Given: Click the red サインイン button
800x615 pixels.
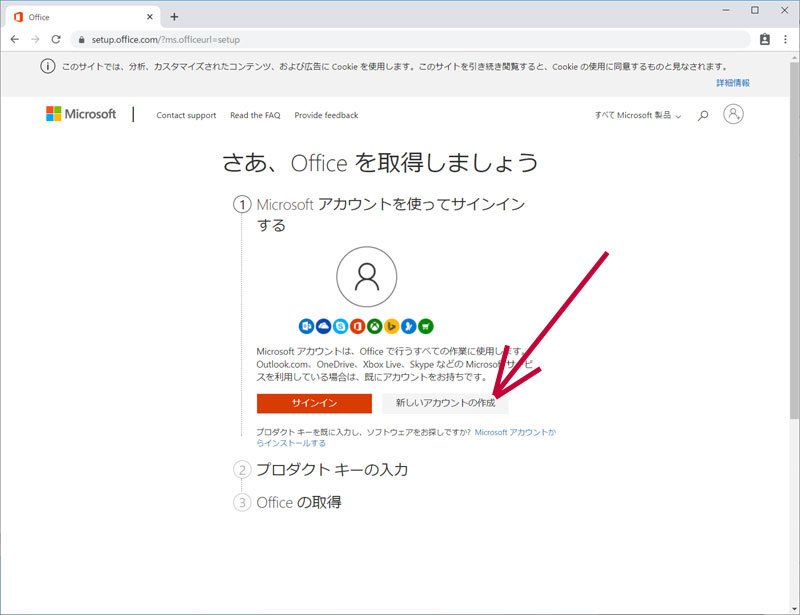Looking at the screenshot, I should [314, 403].
